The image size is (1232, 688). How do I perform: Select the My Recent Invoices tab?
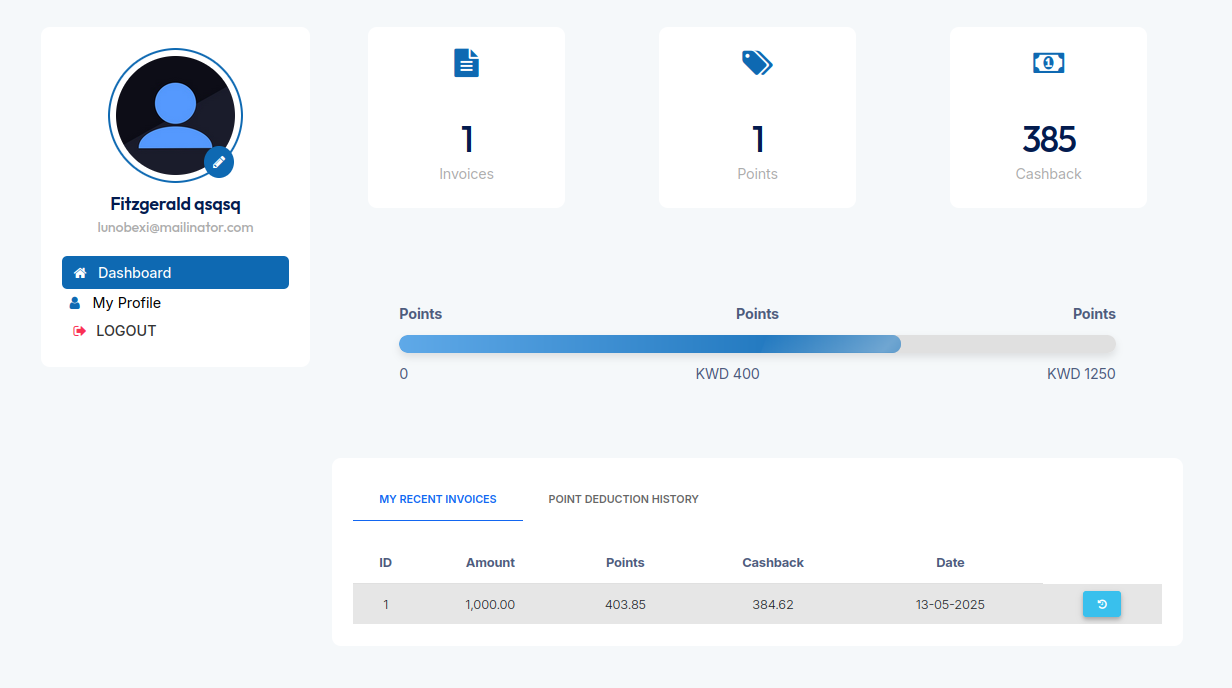coord(437,499)
